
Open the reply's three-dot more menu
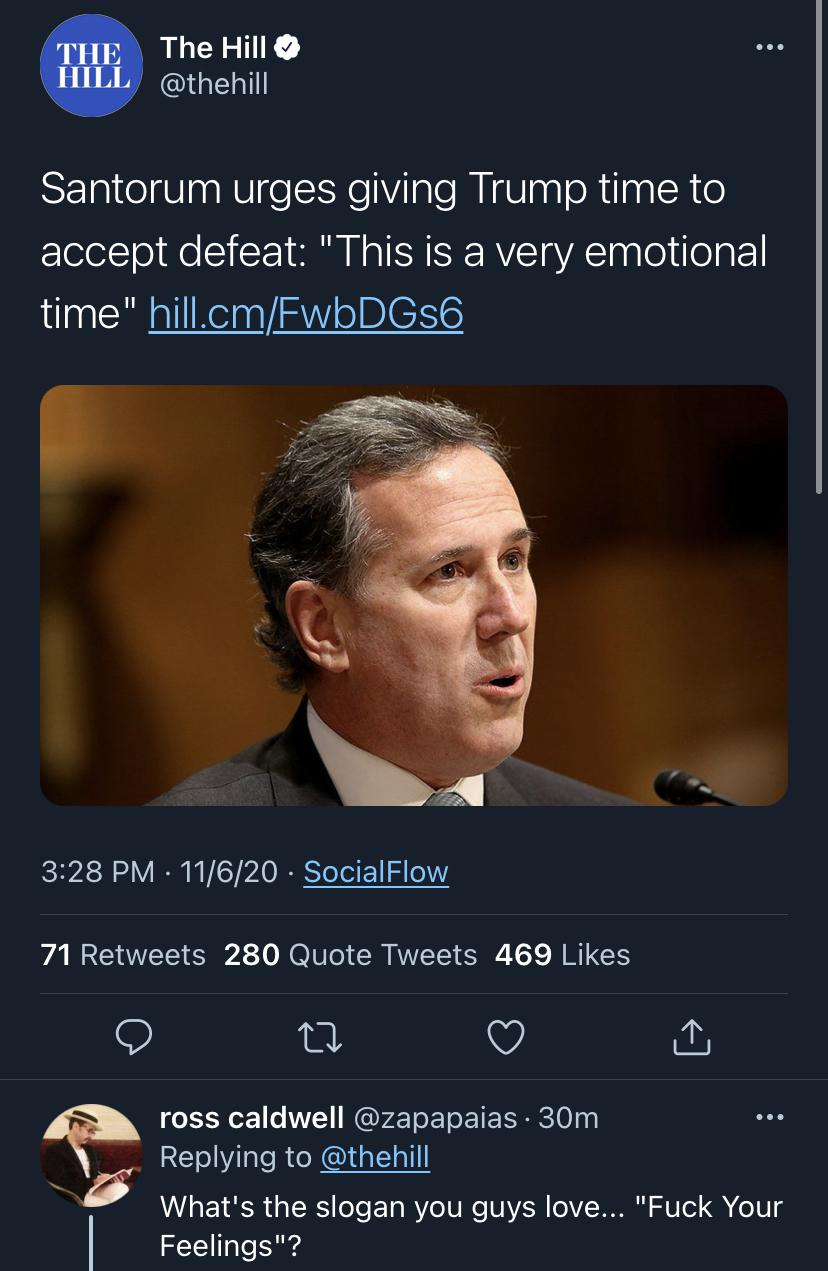pos(770,1116)
